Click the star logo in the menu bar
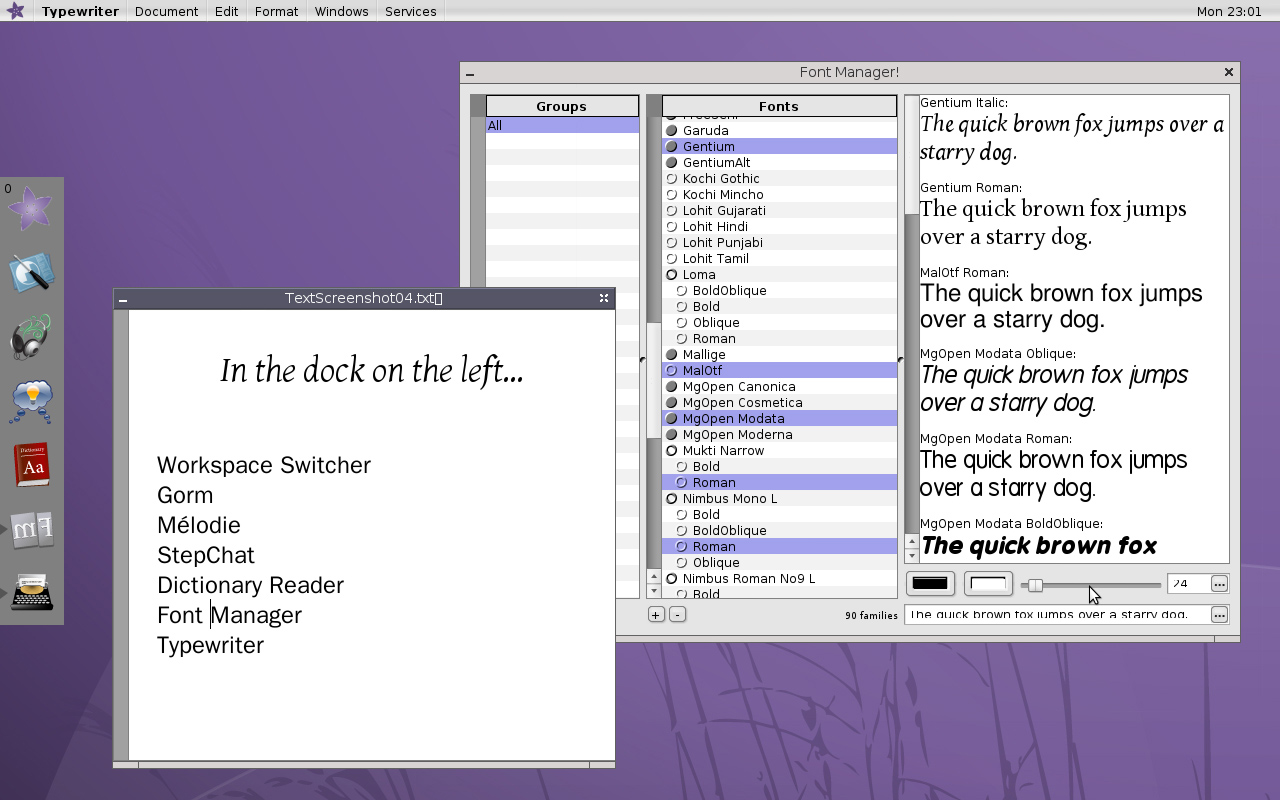Viewport: 1280px width, 800px height. 16,11
